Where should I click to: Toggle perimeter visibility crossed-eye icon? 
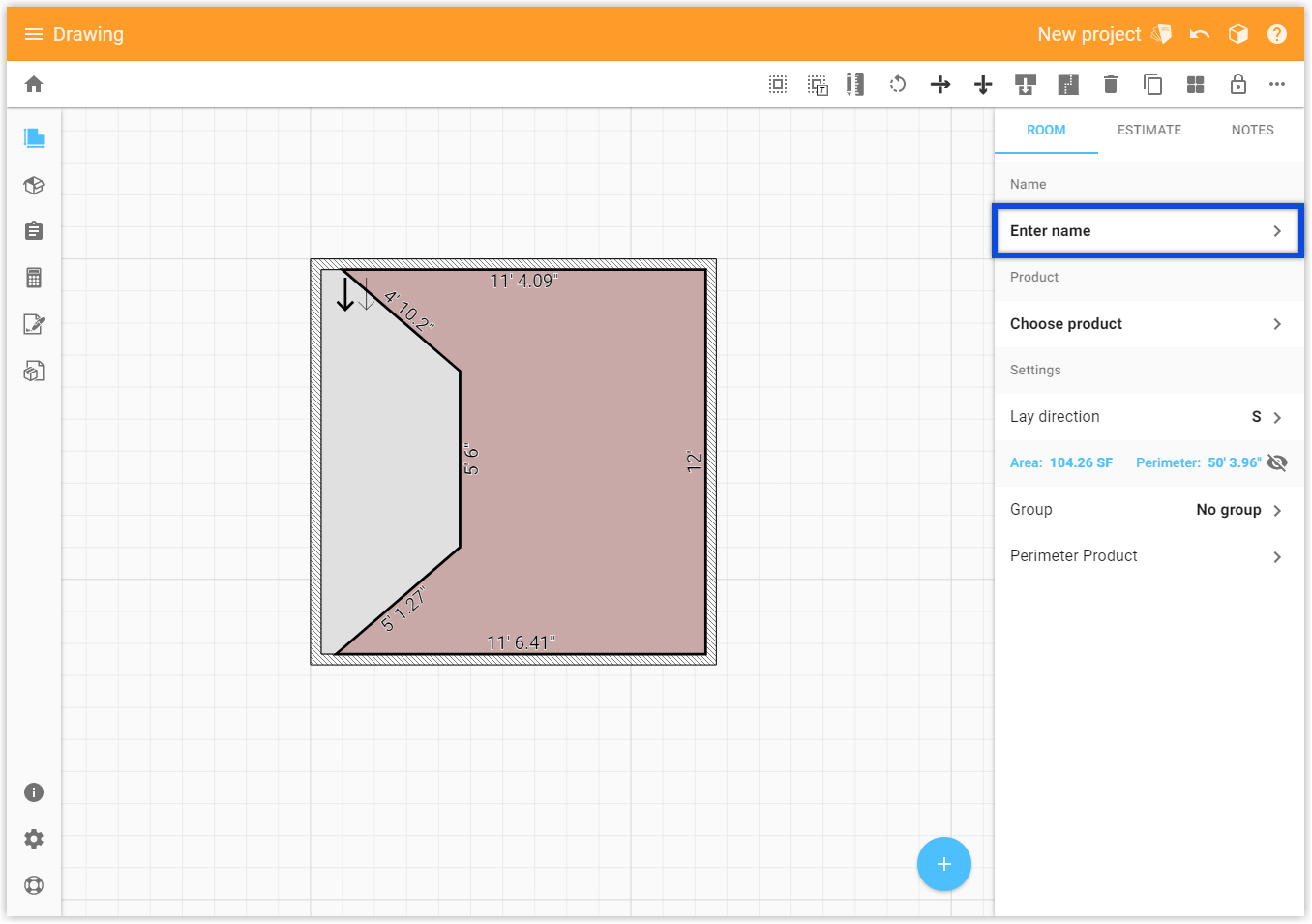point(1277,462)
